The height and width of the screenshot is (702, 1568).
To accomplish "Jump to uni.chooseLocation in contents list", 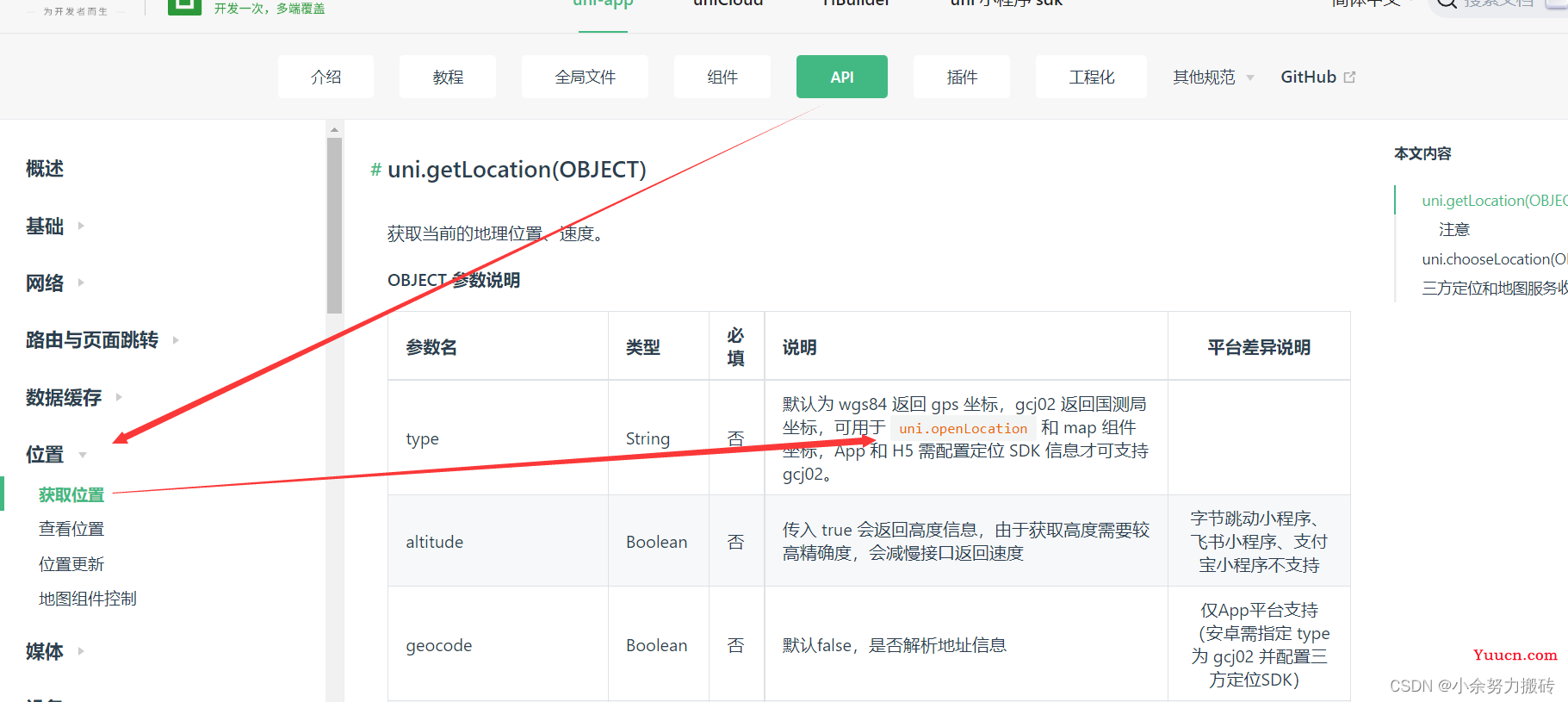I will (x=1494, y=258).
